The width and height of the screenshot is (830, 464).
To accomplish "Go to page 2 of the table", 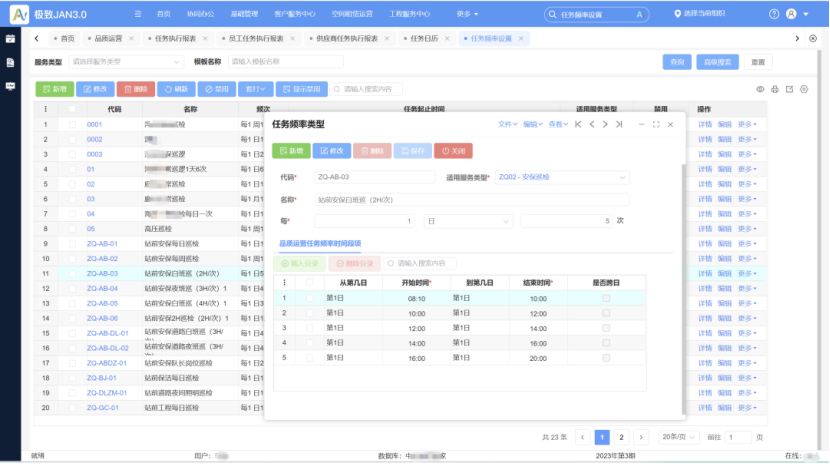I will pos(621,437).
